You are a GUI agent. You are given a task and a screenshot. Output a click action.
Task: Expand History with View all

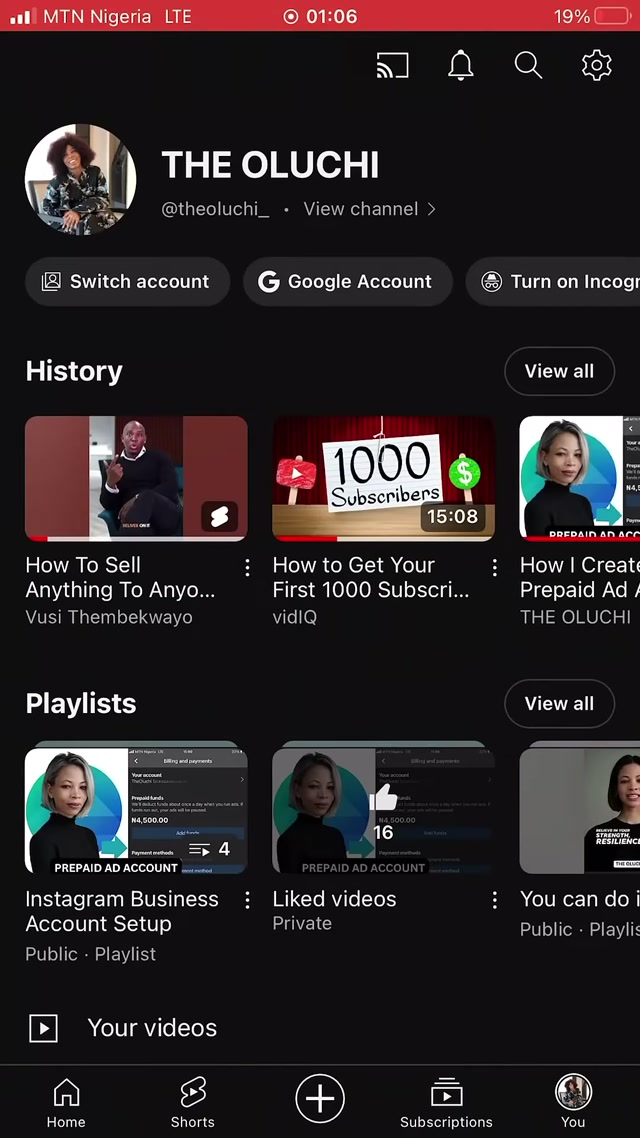point(559,371)
